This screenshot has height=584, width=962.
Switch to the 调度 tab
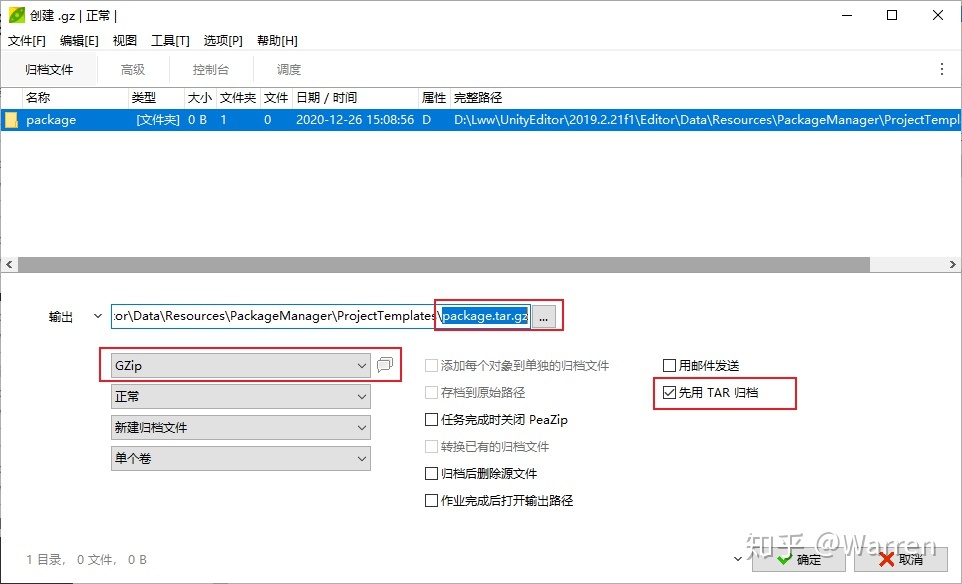pos(289,69)
